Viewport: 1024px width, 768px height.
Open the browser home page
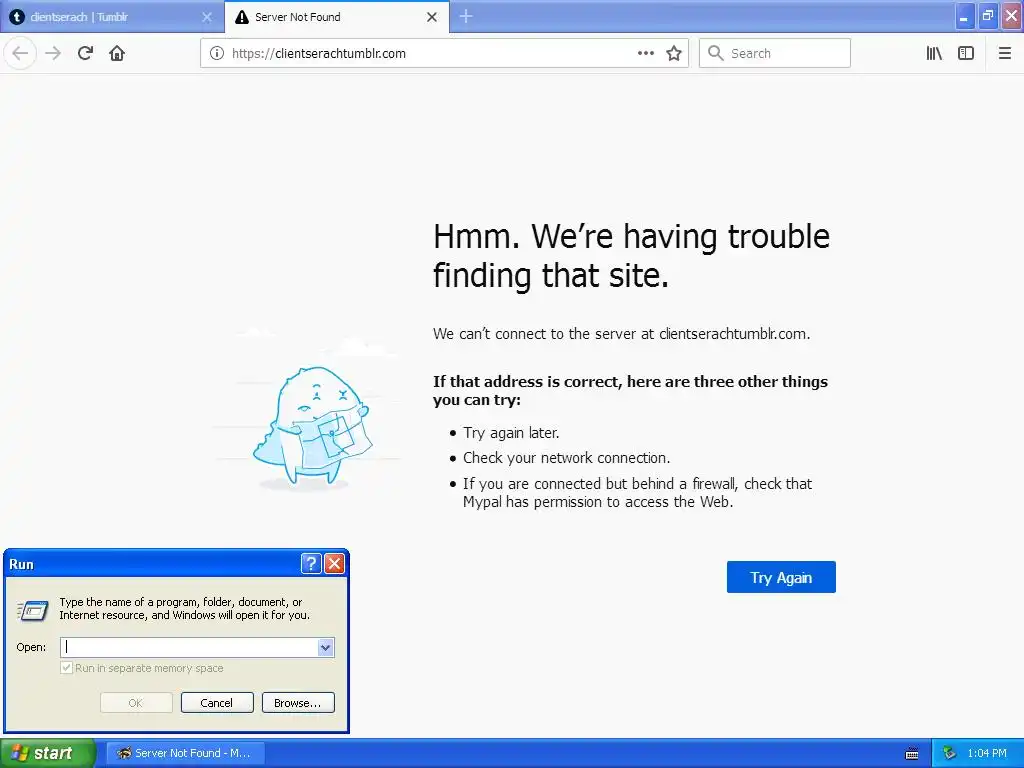click(117, 54)
